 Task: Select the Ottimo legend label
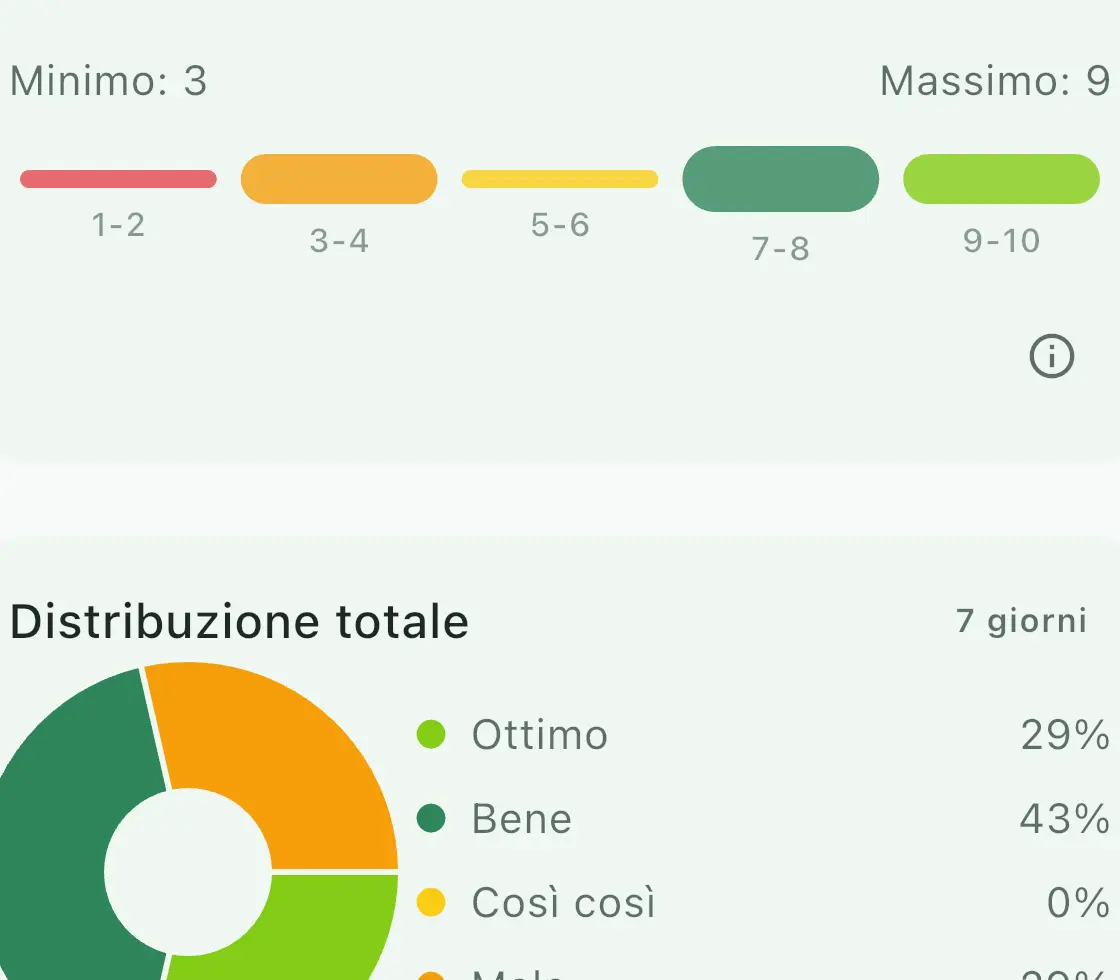540,735
